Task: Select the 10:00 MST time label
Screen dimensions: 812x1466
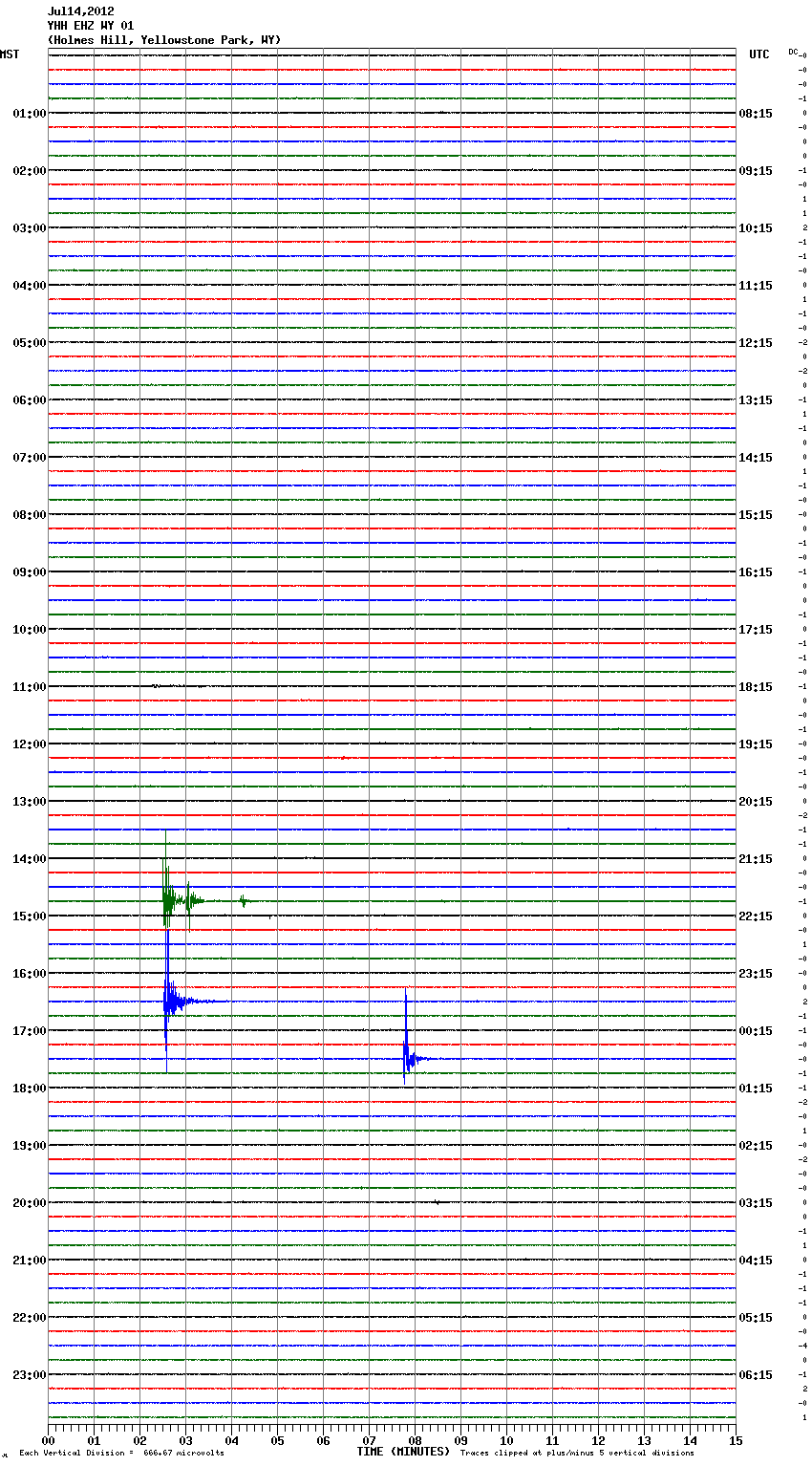Action: [30, 630]
